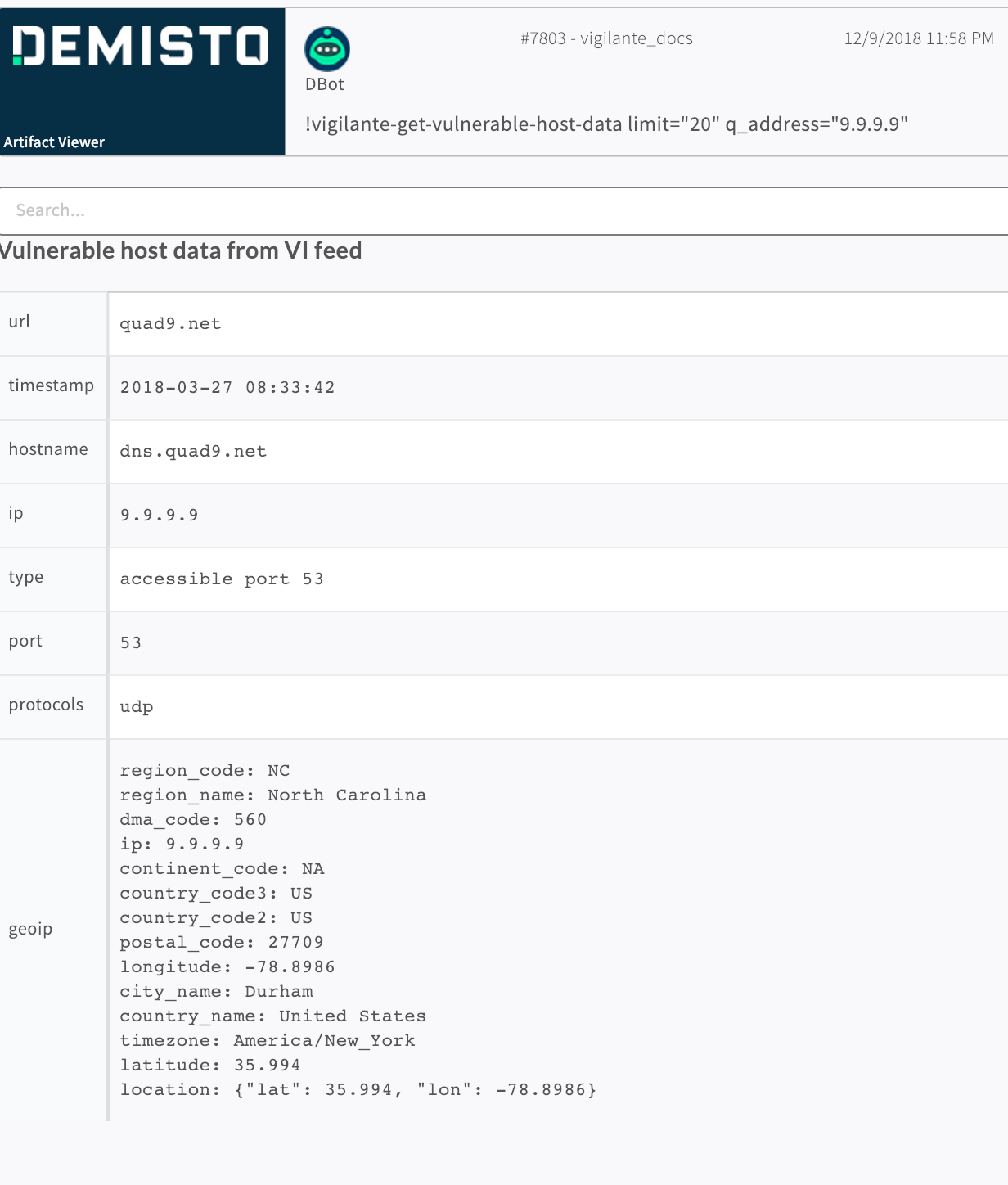Click the 'accessible port 53' type value
Viewport: 1008px width, 1185px height.
(222, 579)
